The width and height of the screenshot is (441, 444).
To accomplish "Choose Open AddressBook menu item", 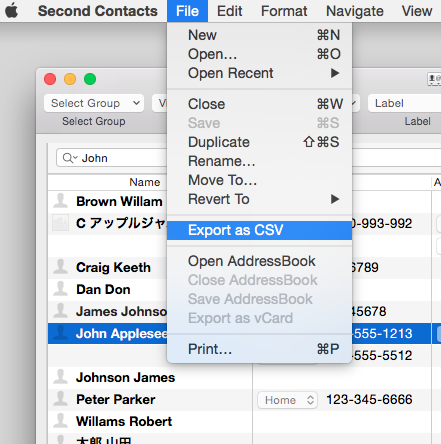I will pos(259,261).
